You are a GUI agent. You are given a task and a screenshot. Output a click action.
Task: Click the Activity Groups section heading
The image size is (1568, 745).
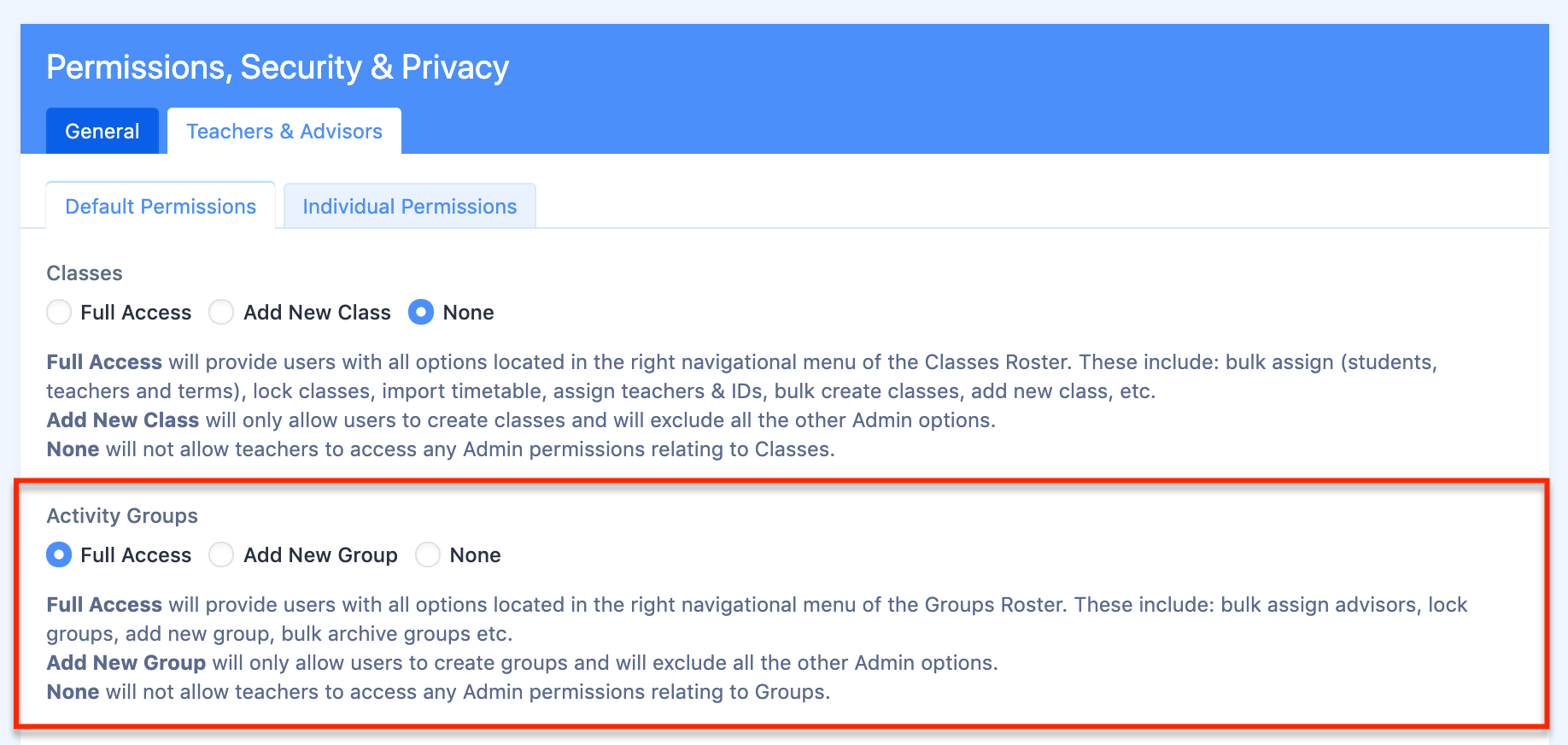[x=122, y=516]
